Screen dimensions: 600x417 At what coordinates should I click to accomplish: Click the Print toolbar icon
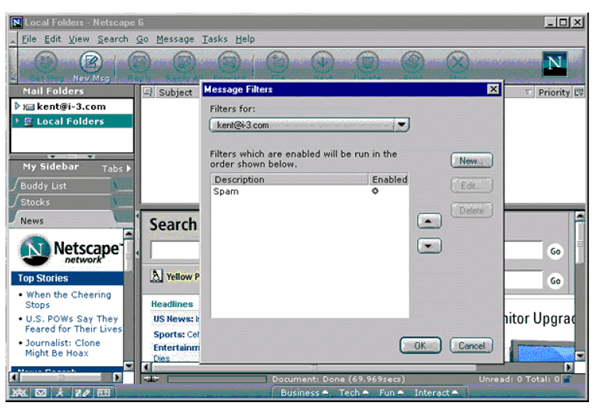(412, 63)
